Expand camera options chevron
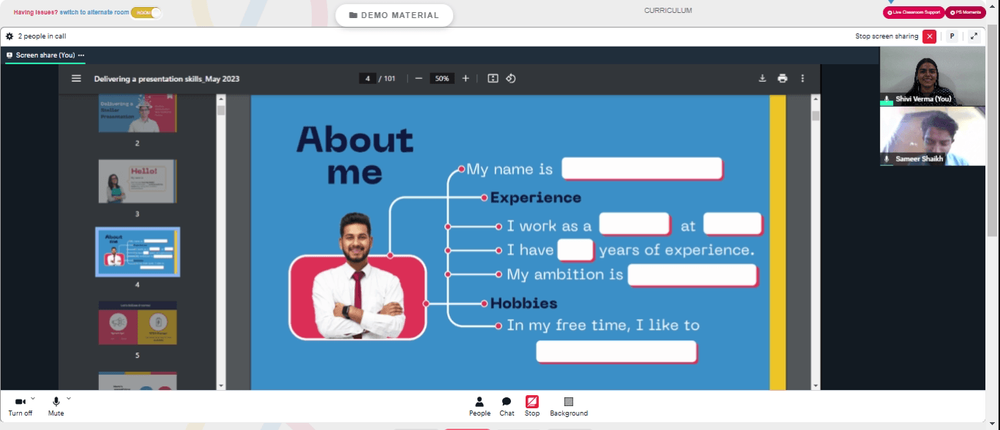Image resolution: width=1000 pixels, height=430 pixels. tap(33, 399)
